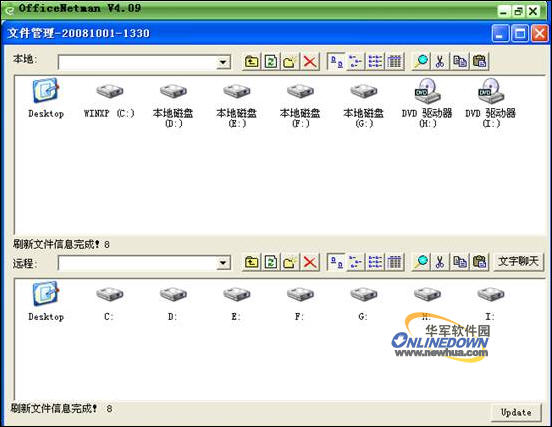The width and height of the screenshot is (552, 427).
Task: Select remote C: drive
Action: pyautogui.click(x=109, y=303)
